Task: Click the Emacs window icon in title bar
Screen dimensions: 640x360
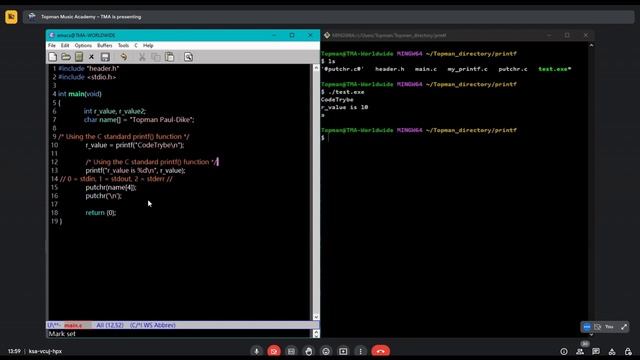Action: coord(52,36)
